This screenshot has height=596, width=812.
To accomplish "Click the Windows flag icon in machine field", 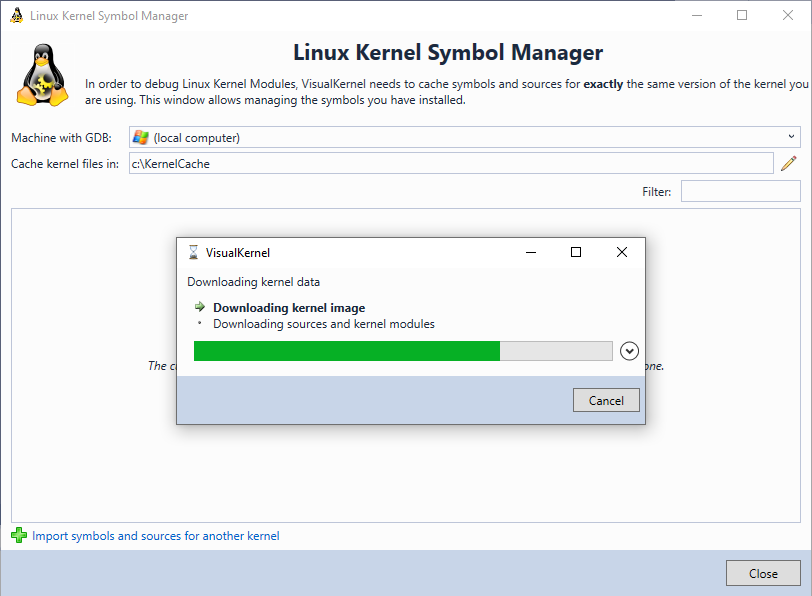I will [x=140, y=138].
